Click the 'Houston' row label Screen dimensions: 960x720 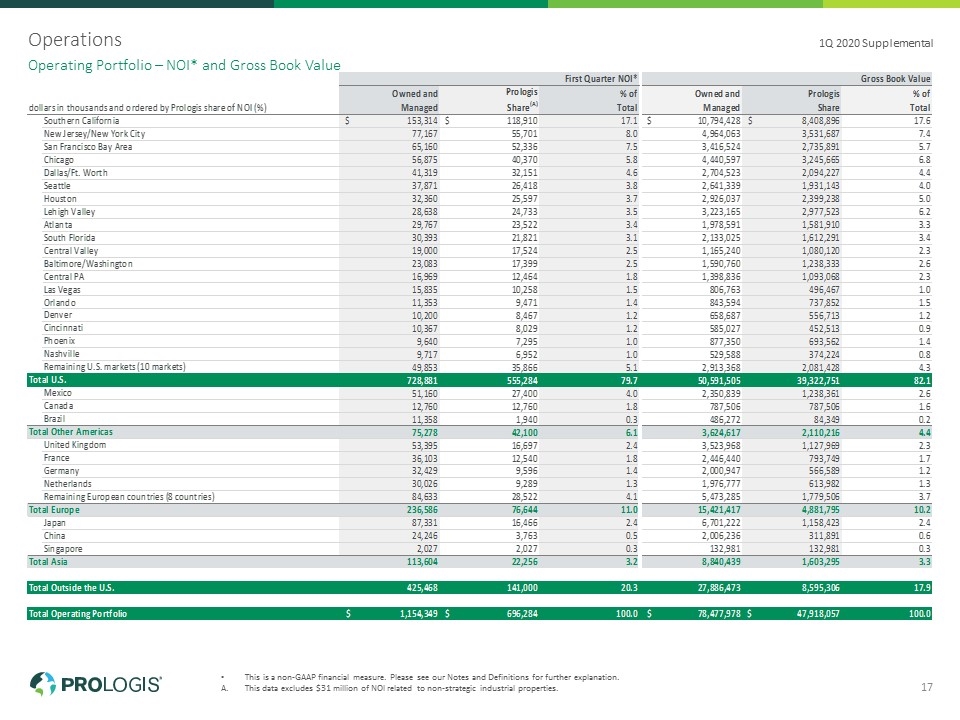coord(60,198)
